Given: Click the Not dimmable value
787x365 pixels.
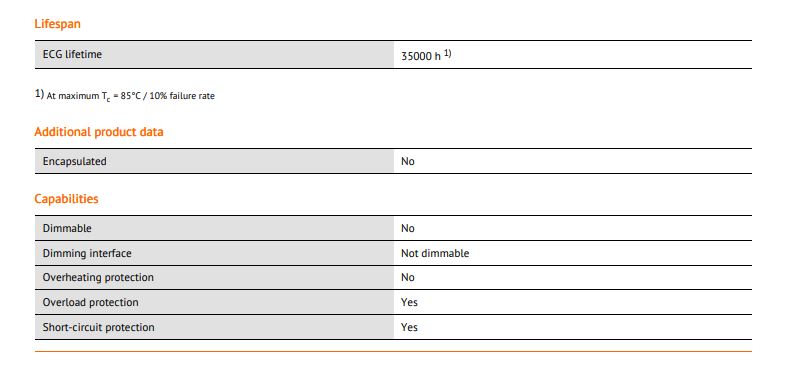Looking at the screenshot, I should 435,254.
